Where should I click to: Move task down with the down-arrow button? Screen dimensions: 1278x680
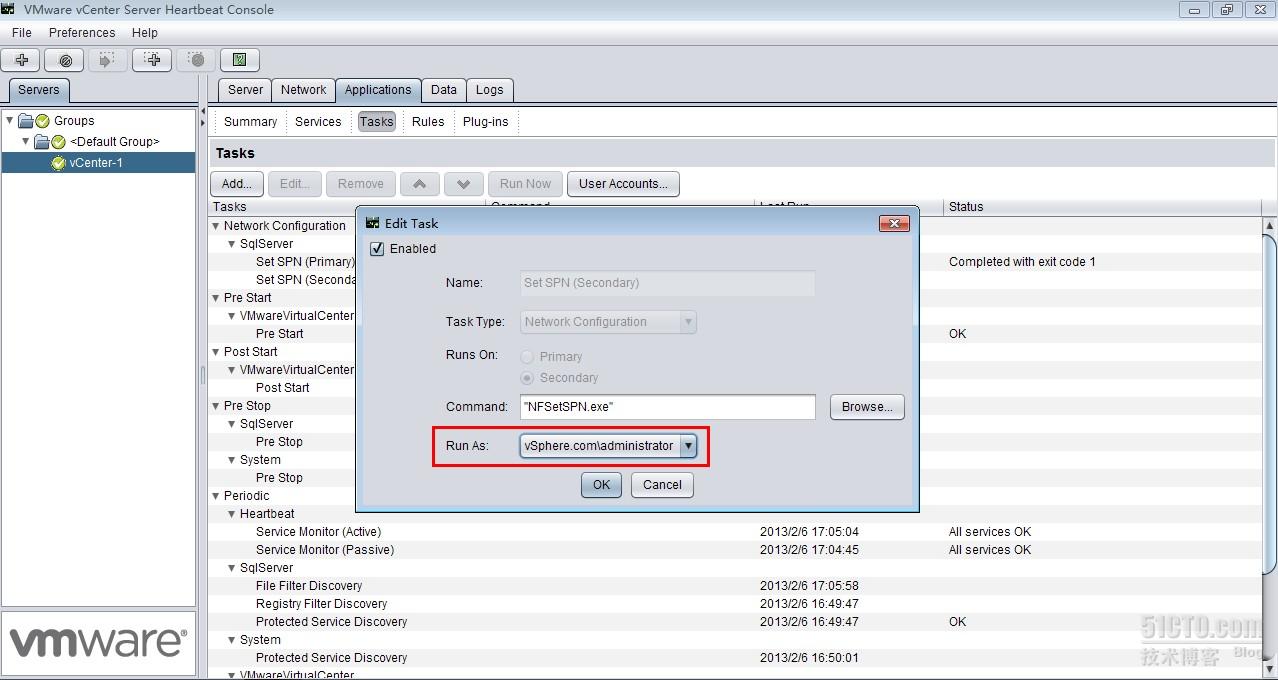(x=464, y=184)
